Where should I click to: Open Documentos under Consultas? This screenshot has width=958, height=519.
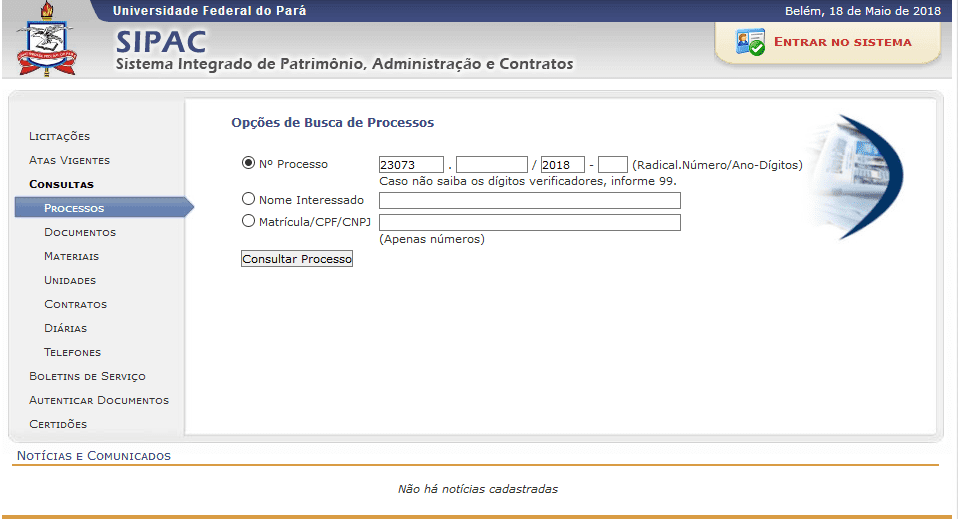click(80, 232)
